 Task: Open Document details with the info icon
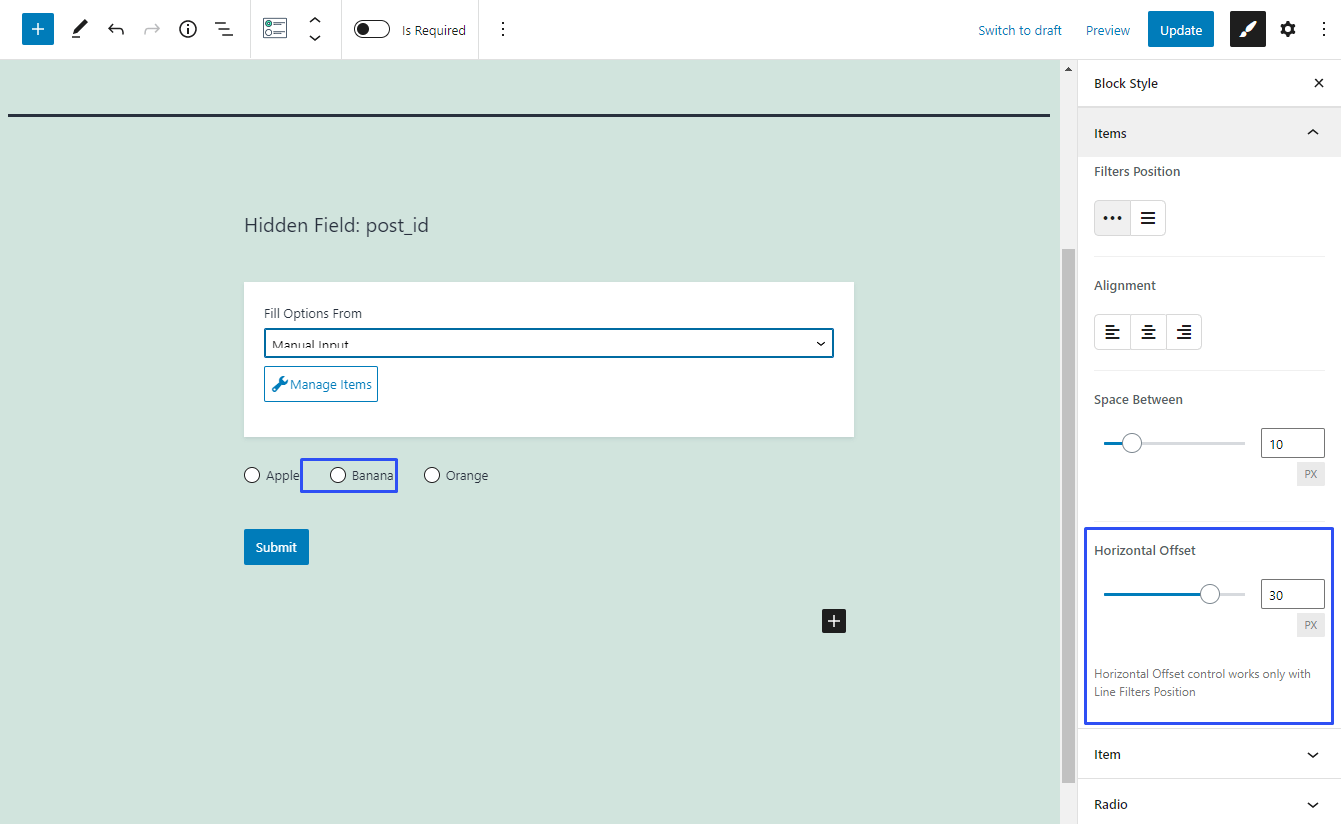point(187,29)
